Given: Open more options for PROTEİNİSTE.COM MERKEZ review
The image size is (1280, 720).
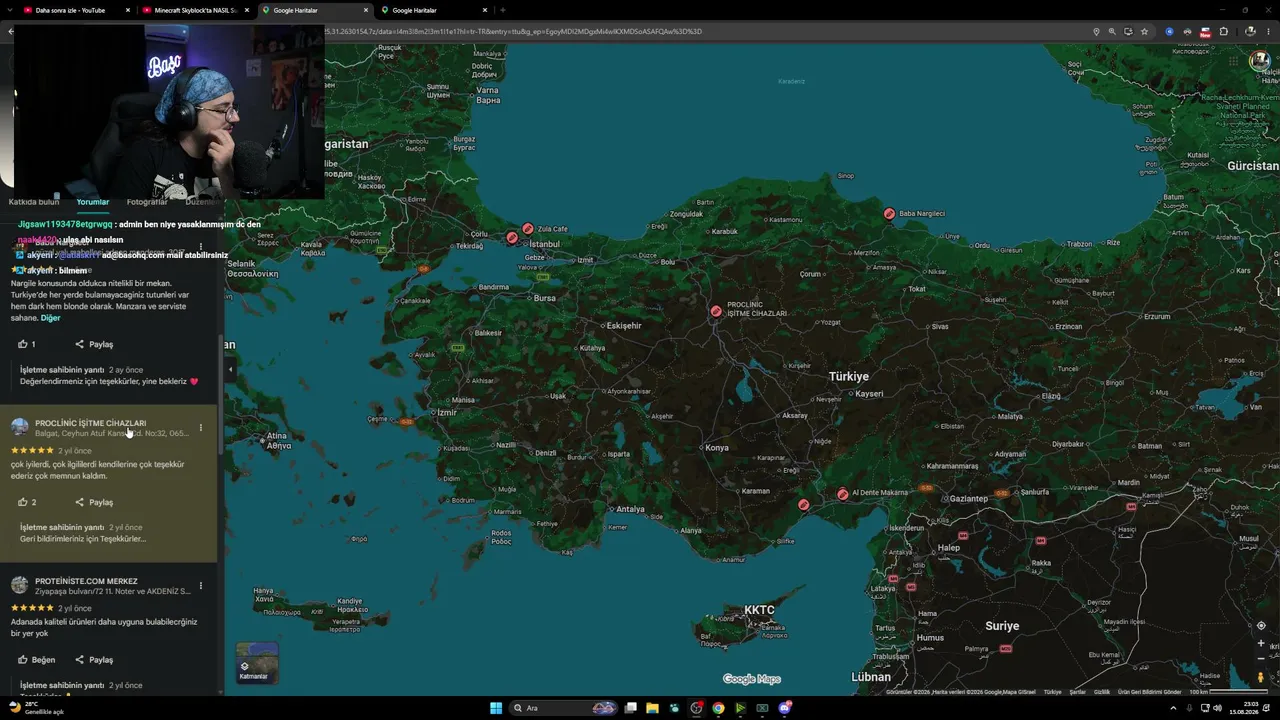Looking at the screenshot, I should (200, 586).
